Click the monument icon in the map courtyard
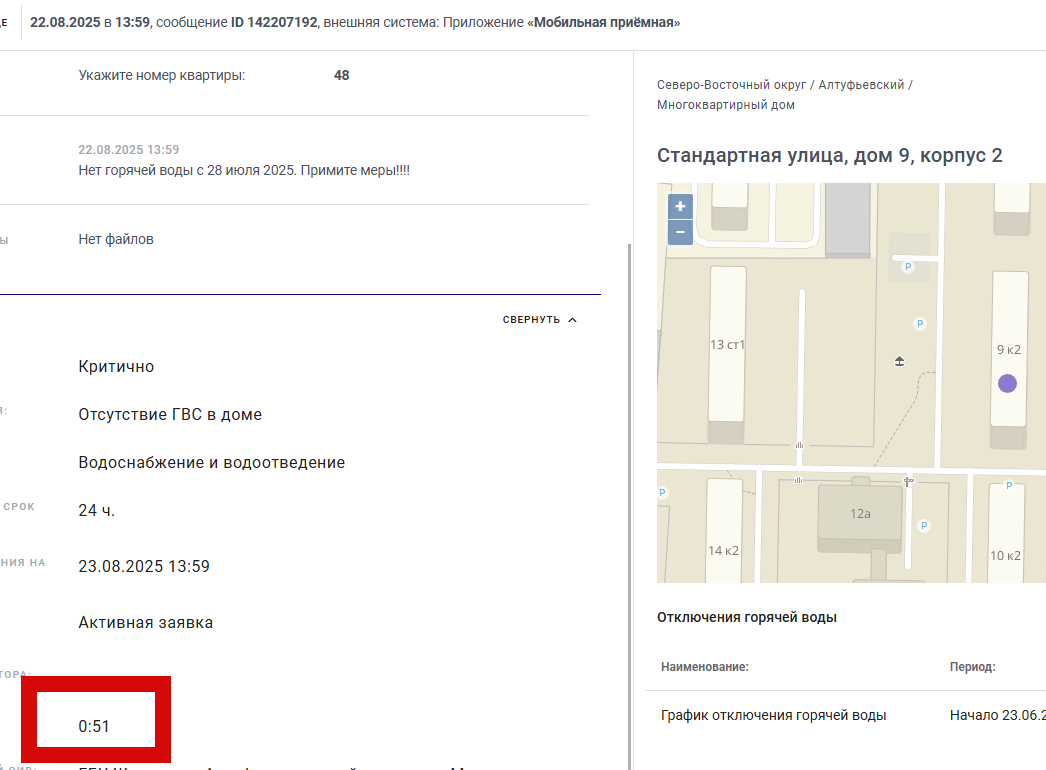The width and height of the screenshot is (1046, 770). coord(899,361)
